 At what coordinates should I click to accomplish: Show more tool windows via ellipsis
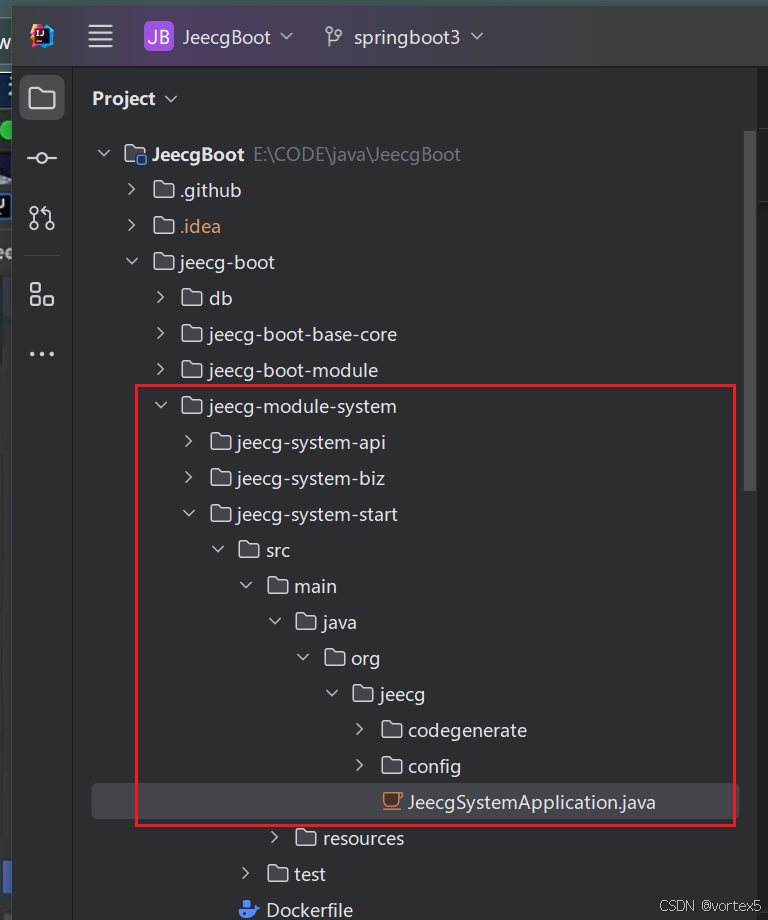42,354
